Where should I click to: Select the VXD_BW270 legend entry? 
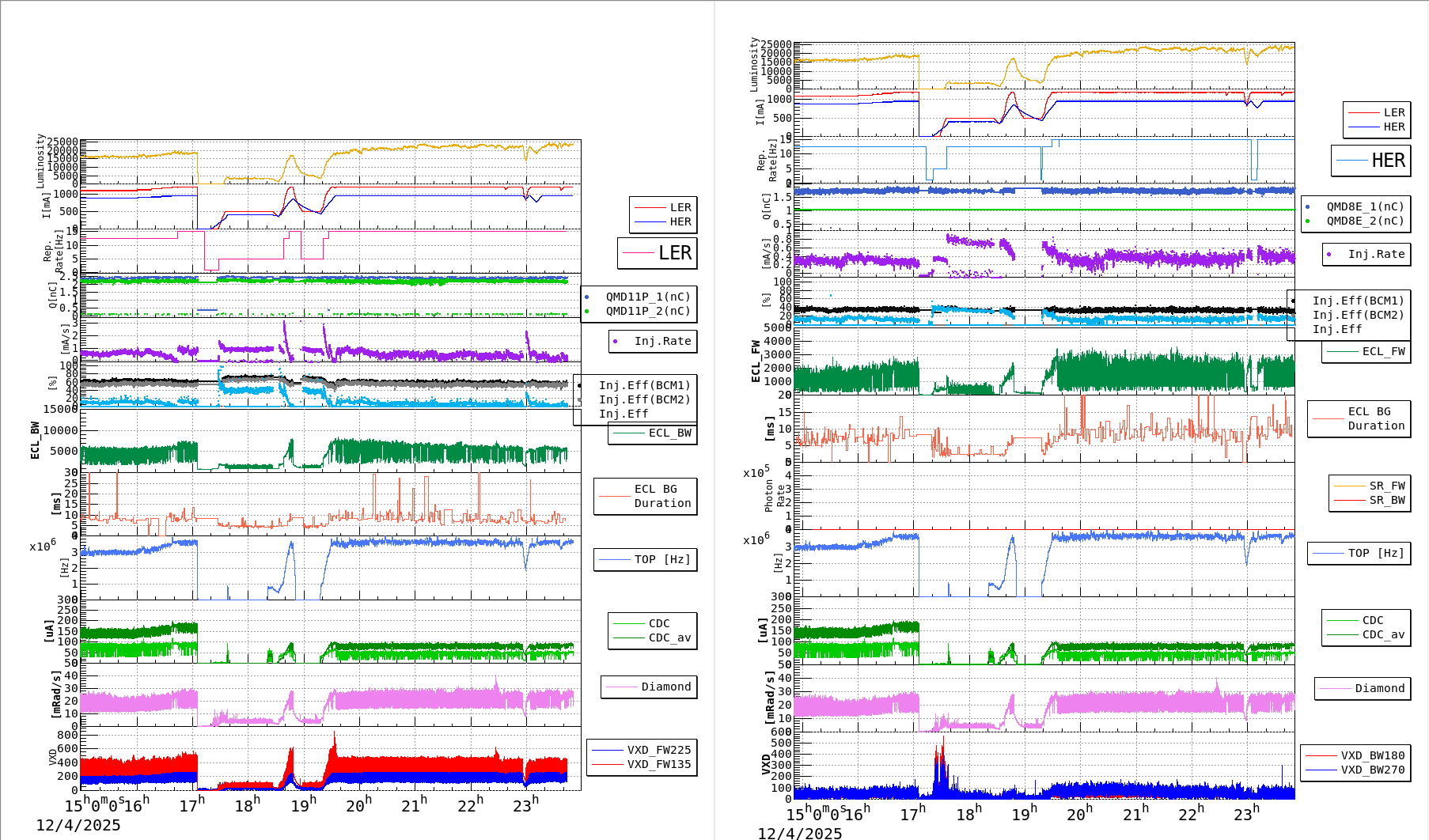(x=1372, y=770)
